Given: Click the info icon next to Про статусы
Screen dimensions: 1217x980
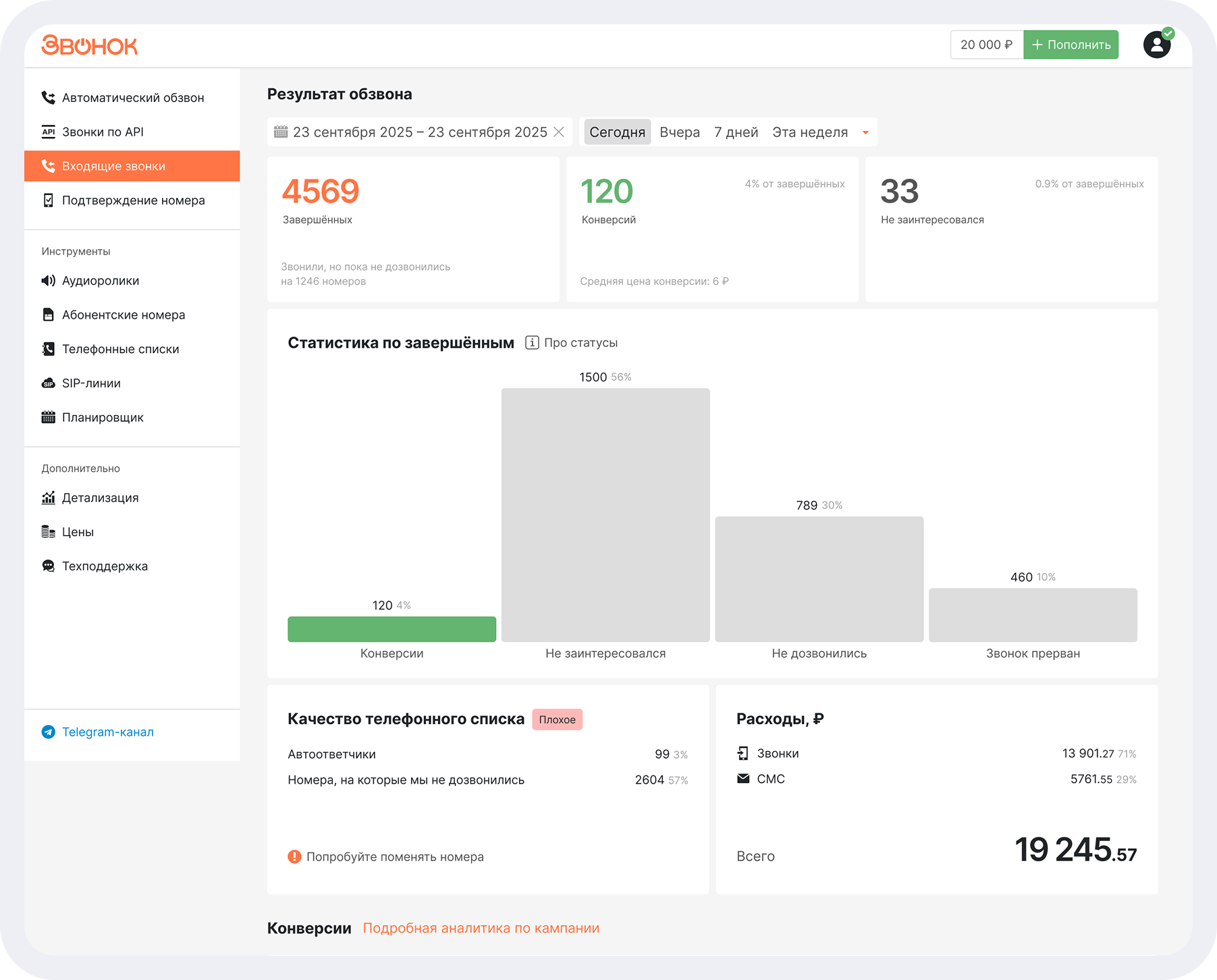Looking at the screenshot, I should (x=532, y=343).
